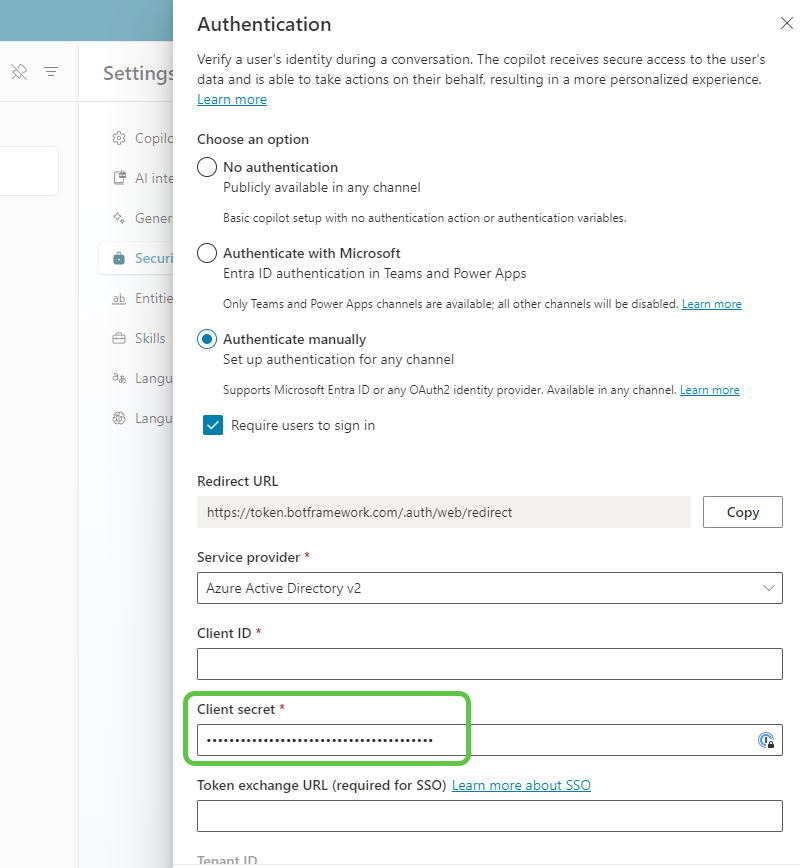Select the Copilot details gear icon
Image resolution: width=800 pixels, height=868 pixels.
(x=117, y=138)
